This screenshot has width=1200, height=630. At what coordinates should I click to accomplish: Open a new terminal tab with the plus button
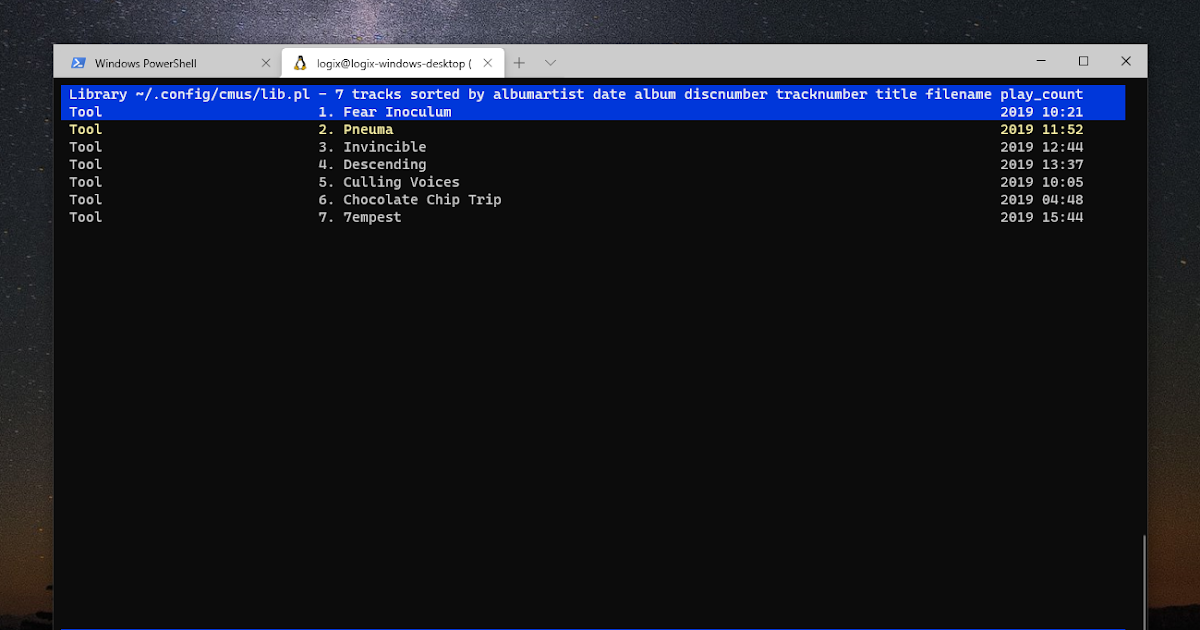pyautogui.click(x=519, y=62)
